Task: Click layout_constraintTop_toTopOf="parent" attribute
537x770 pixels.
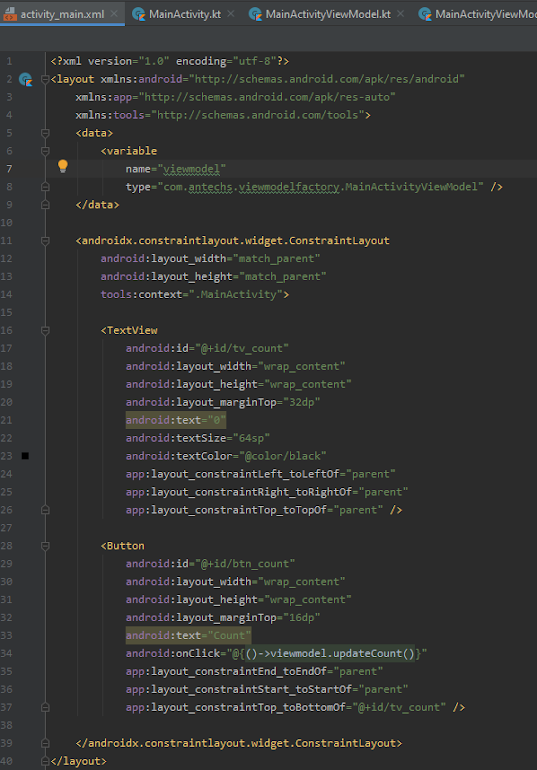Action: 254,510
